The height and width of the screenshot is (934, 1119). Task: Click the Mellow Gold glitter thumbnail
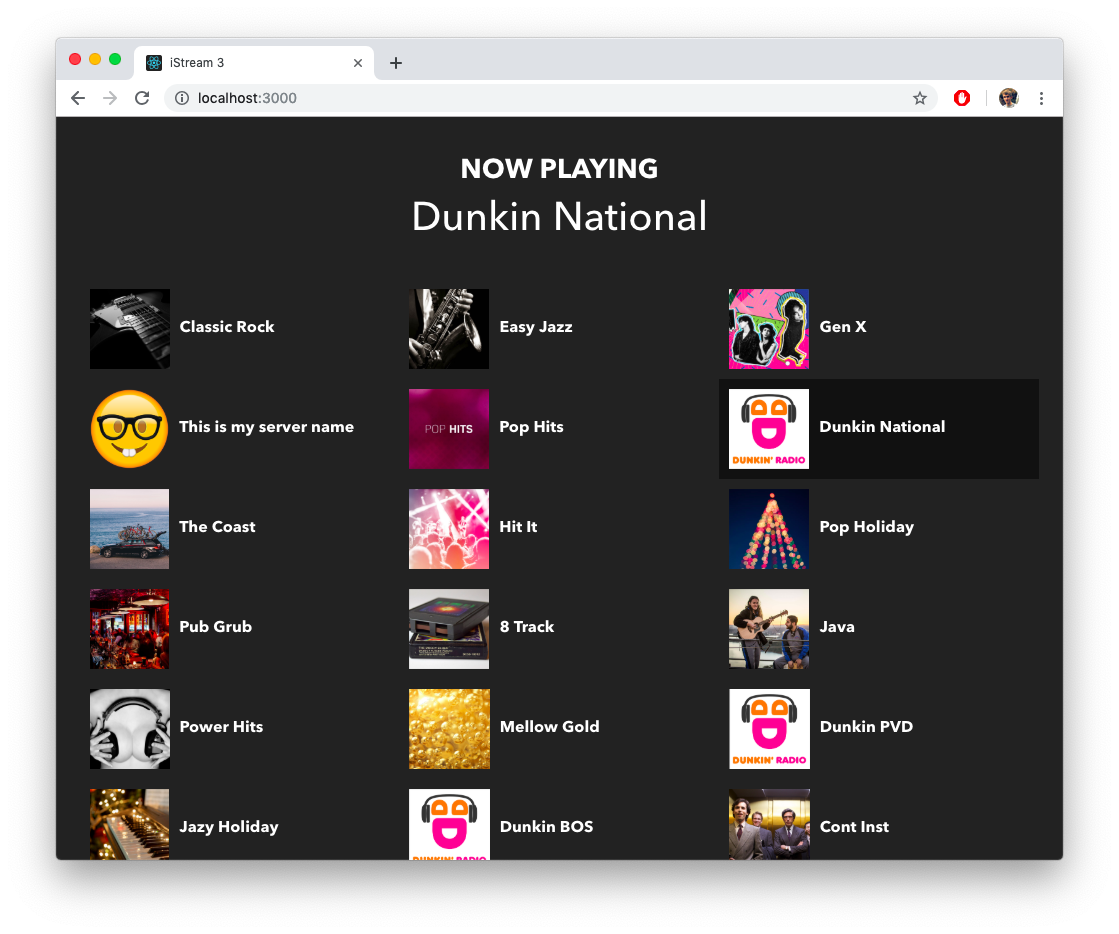[449, 729]
